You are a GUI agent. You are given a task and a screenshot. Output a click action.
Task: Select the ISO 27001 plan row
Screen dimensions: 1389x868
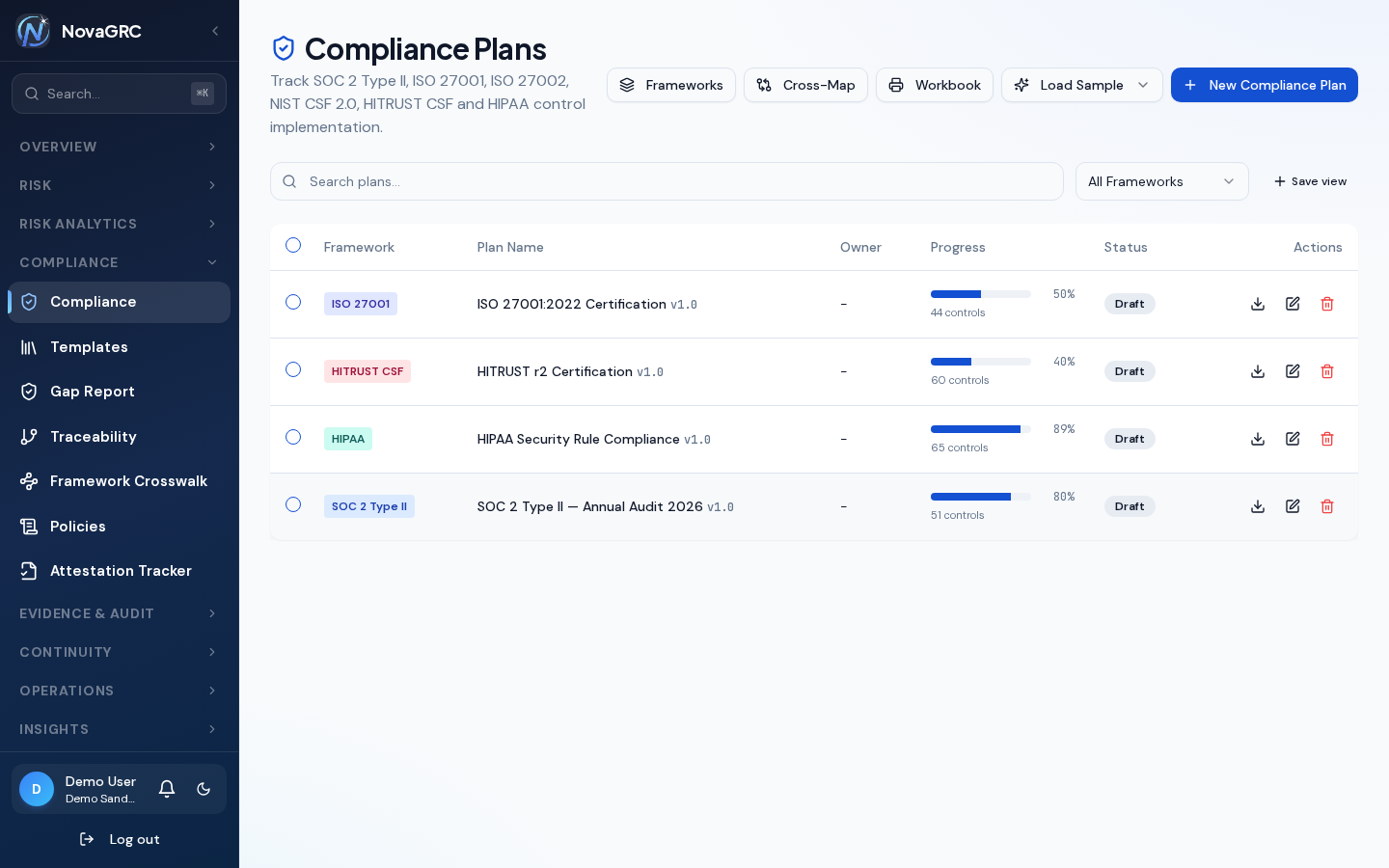293,302
